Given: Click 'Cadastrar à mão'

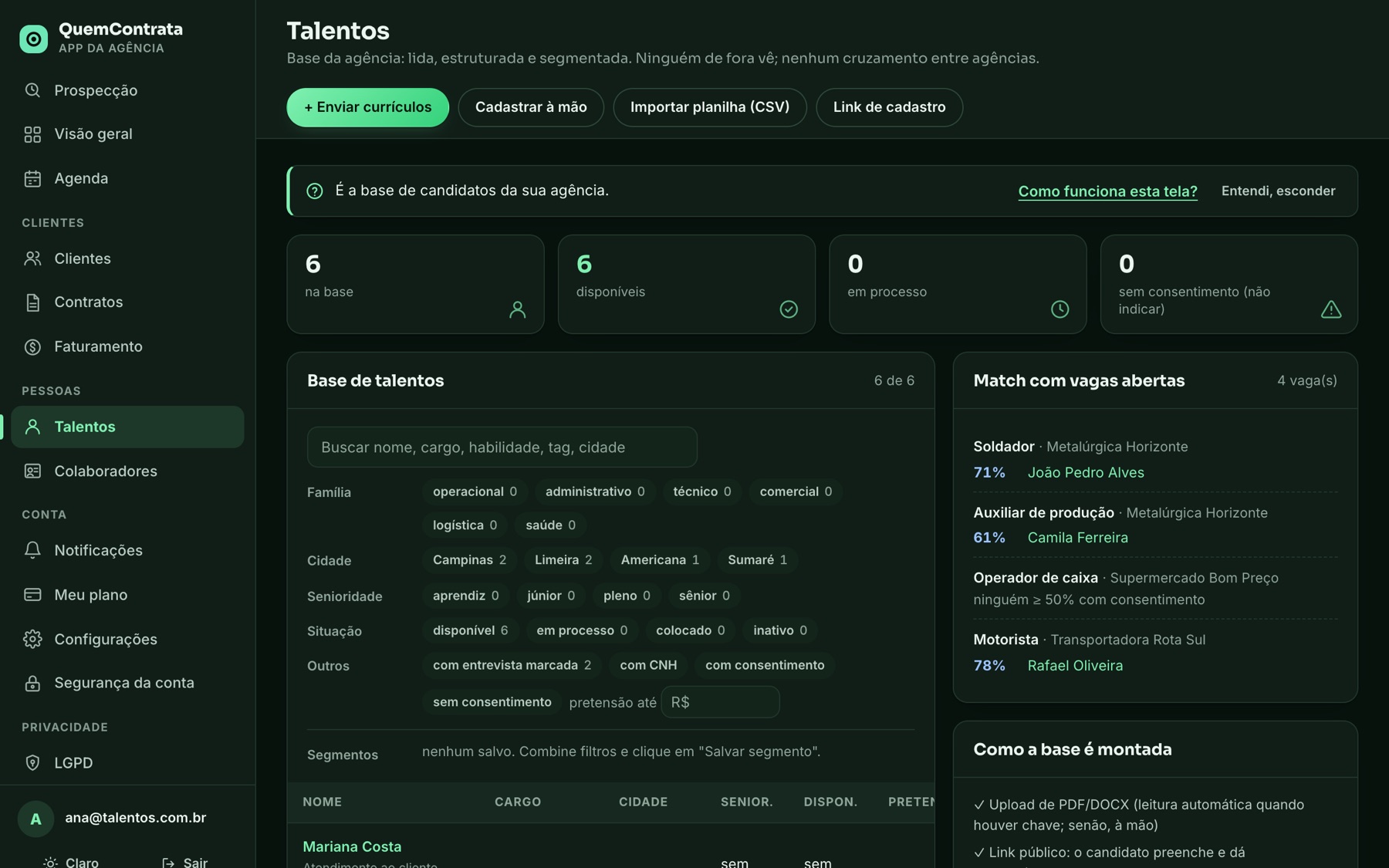Looking at the screenshot, I should point(531,107).
